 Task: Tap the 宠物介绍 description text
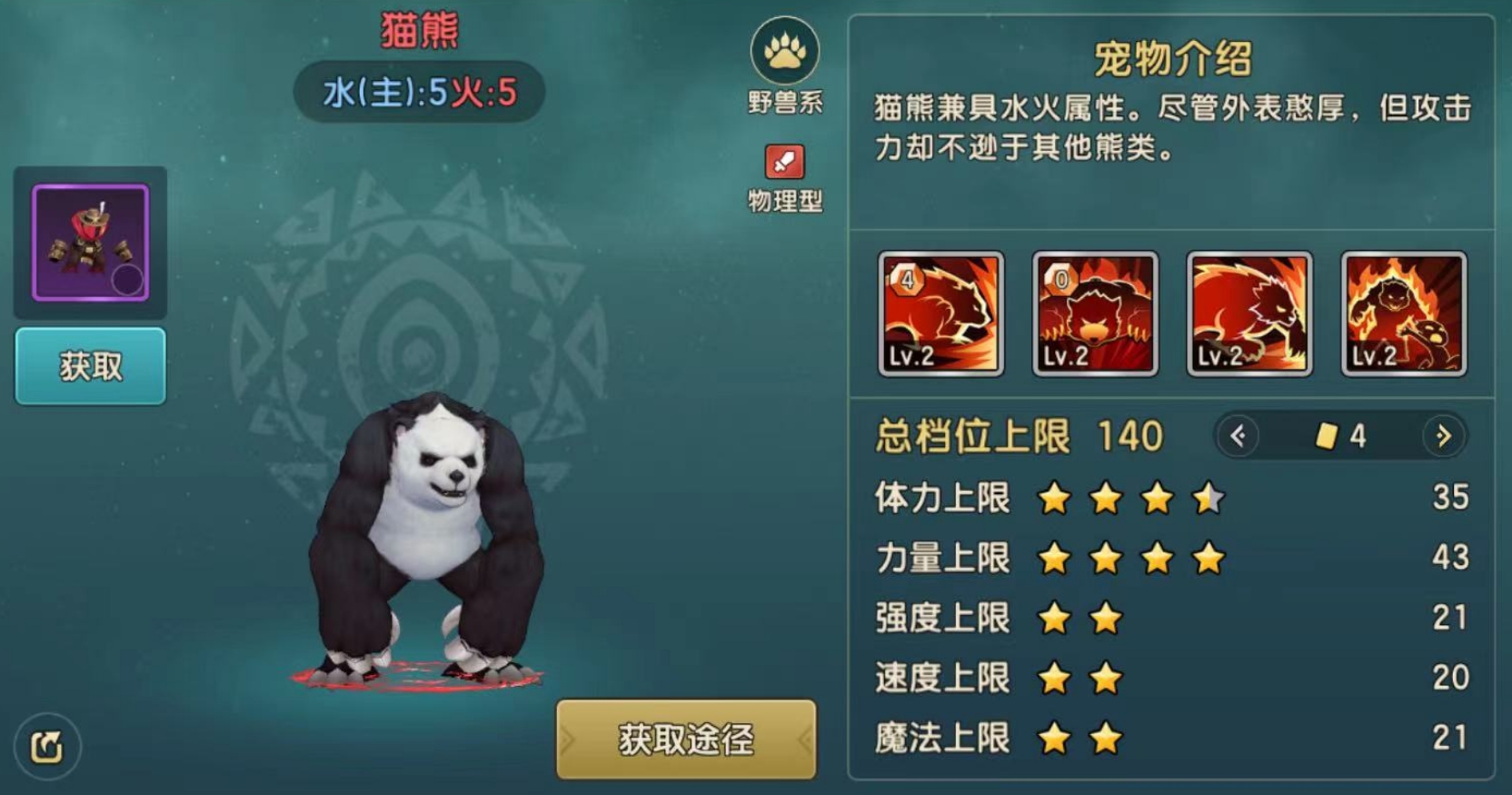pyautogui.click(x=1172, y=127)
